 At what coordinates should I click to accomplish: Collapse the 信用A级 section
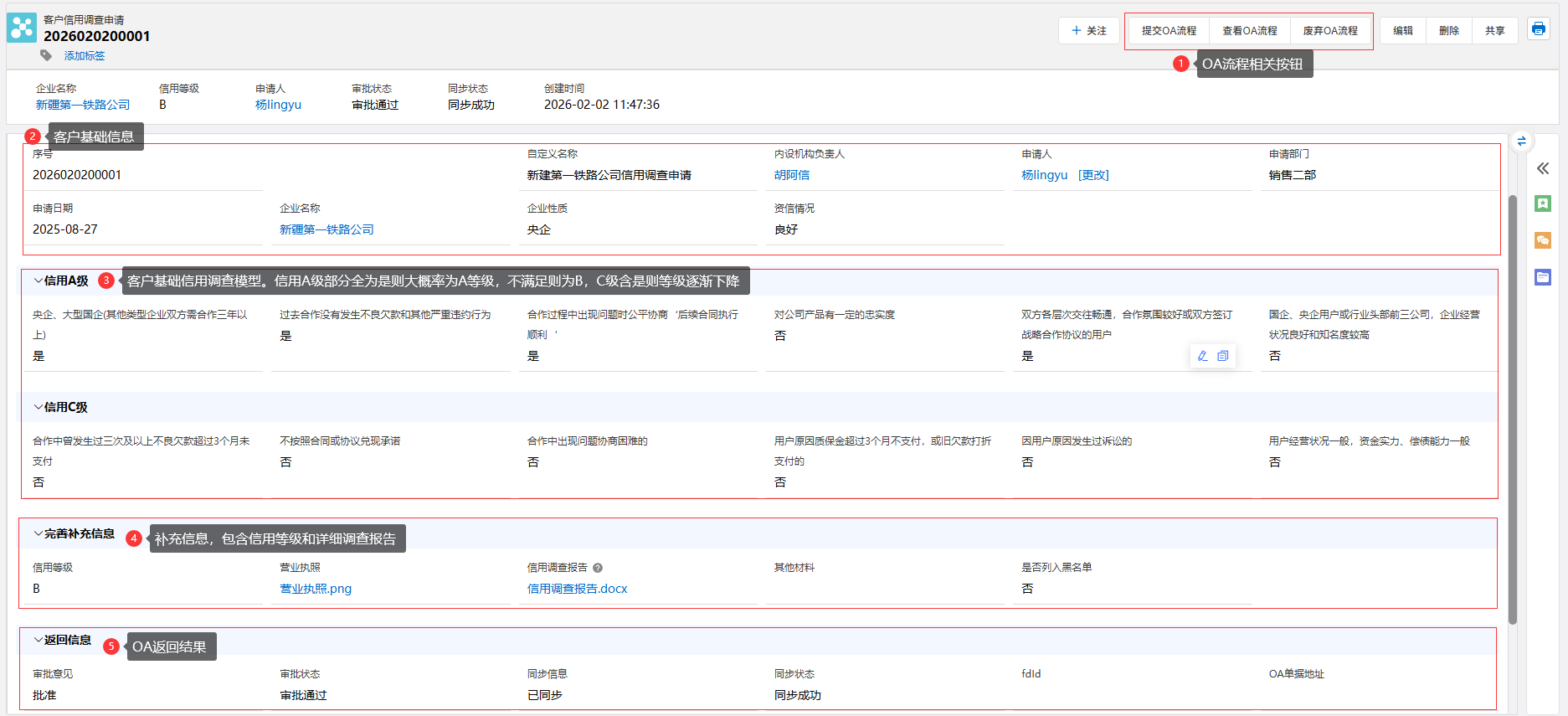point(39,281)
